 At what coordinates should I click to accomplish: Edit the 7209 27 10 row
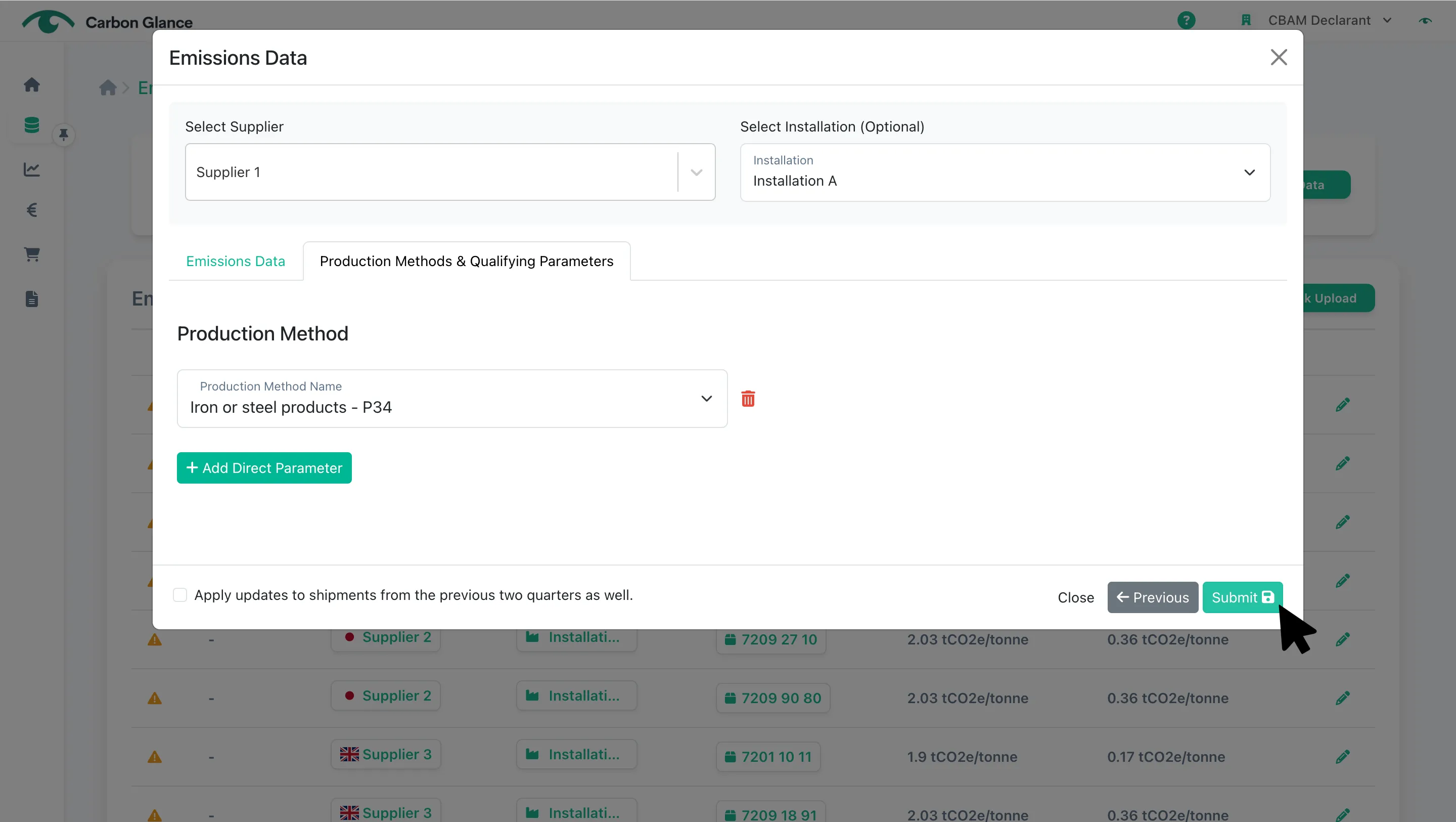tap(1343, 639)
